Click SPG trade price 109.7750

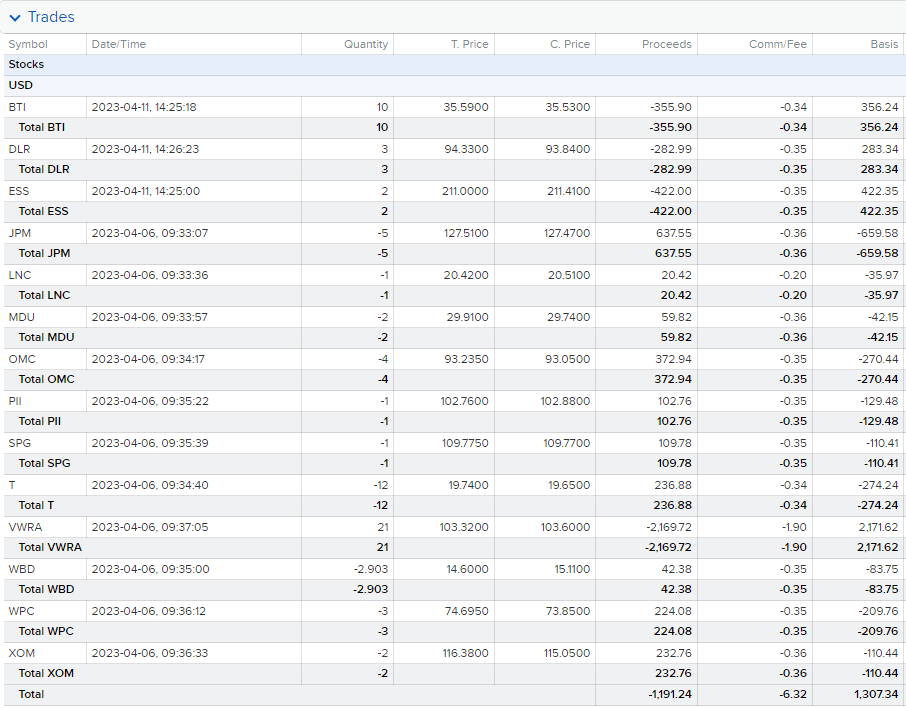pos(465,444)
